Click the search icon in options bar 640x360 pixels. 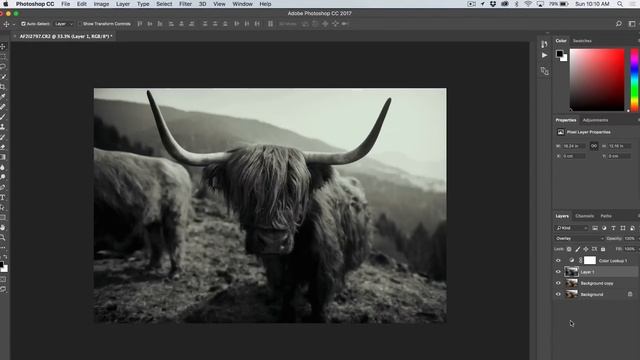click(619, 24)
